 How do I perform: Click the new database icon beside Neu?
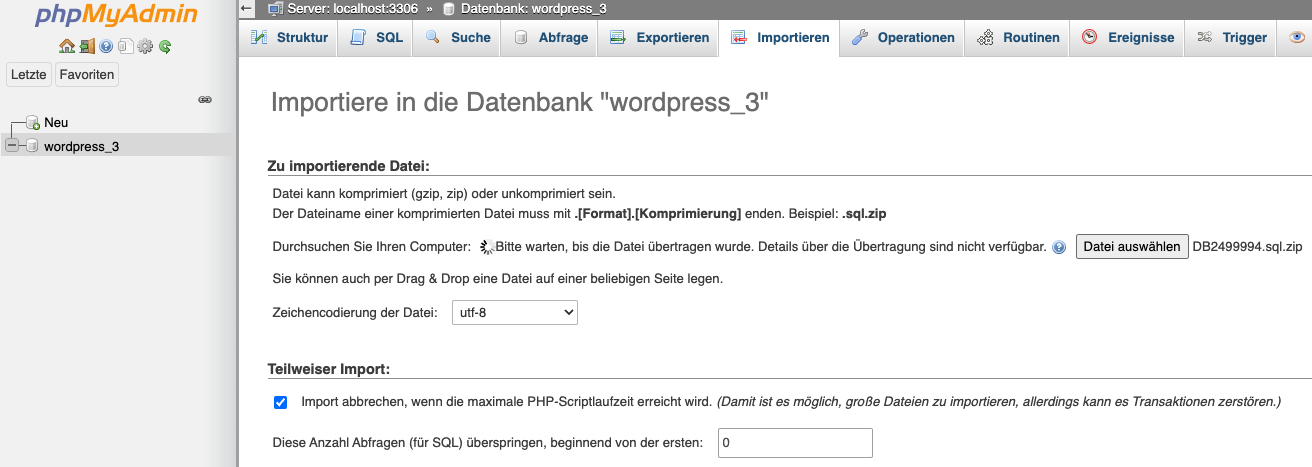[32, 122]
